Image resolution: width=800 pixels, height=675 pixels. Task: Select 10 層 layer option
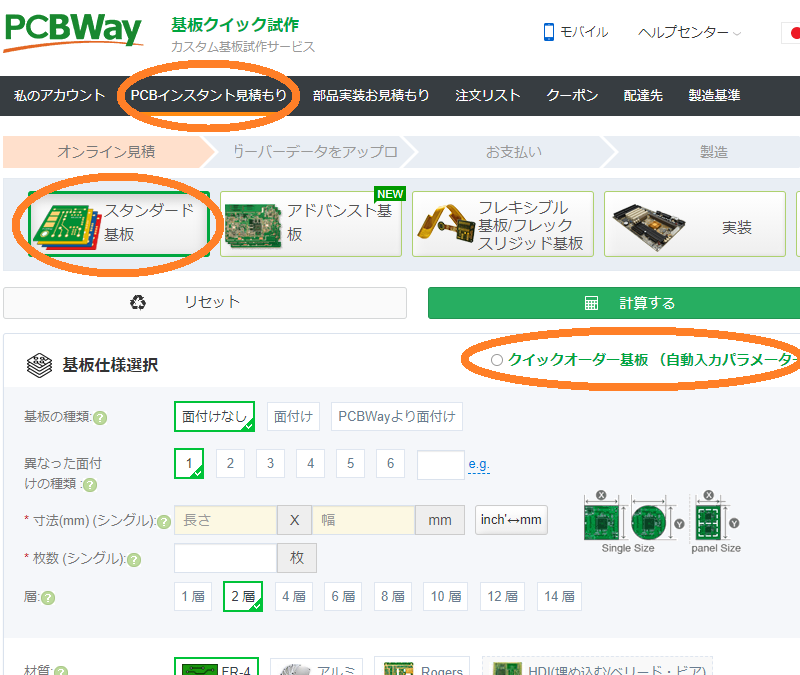446,596
